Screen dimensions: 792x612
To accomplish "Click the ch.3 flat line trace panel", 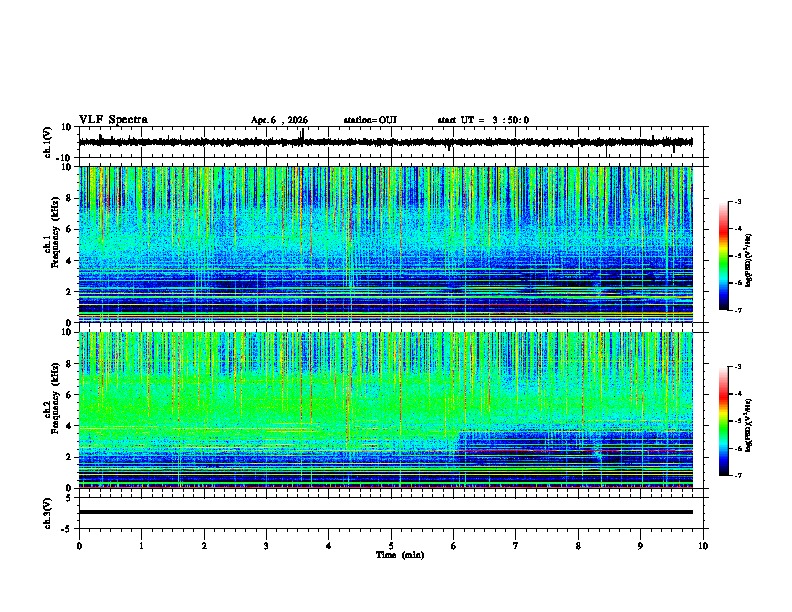I will click(393, 513).
